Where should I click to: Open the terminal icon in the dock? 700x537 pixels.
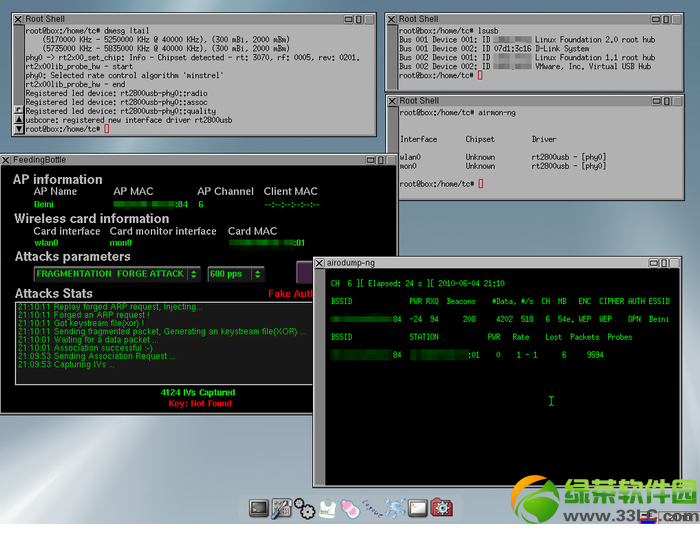click(258, 508)
